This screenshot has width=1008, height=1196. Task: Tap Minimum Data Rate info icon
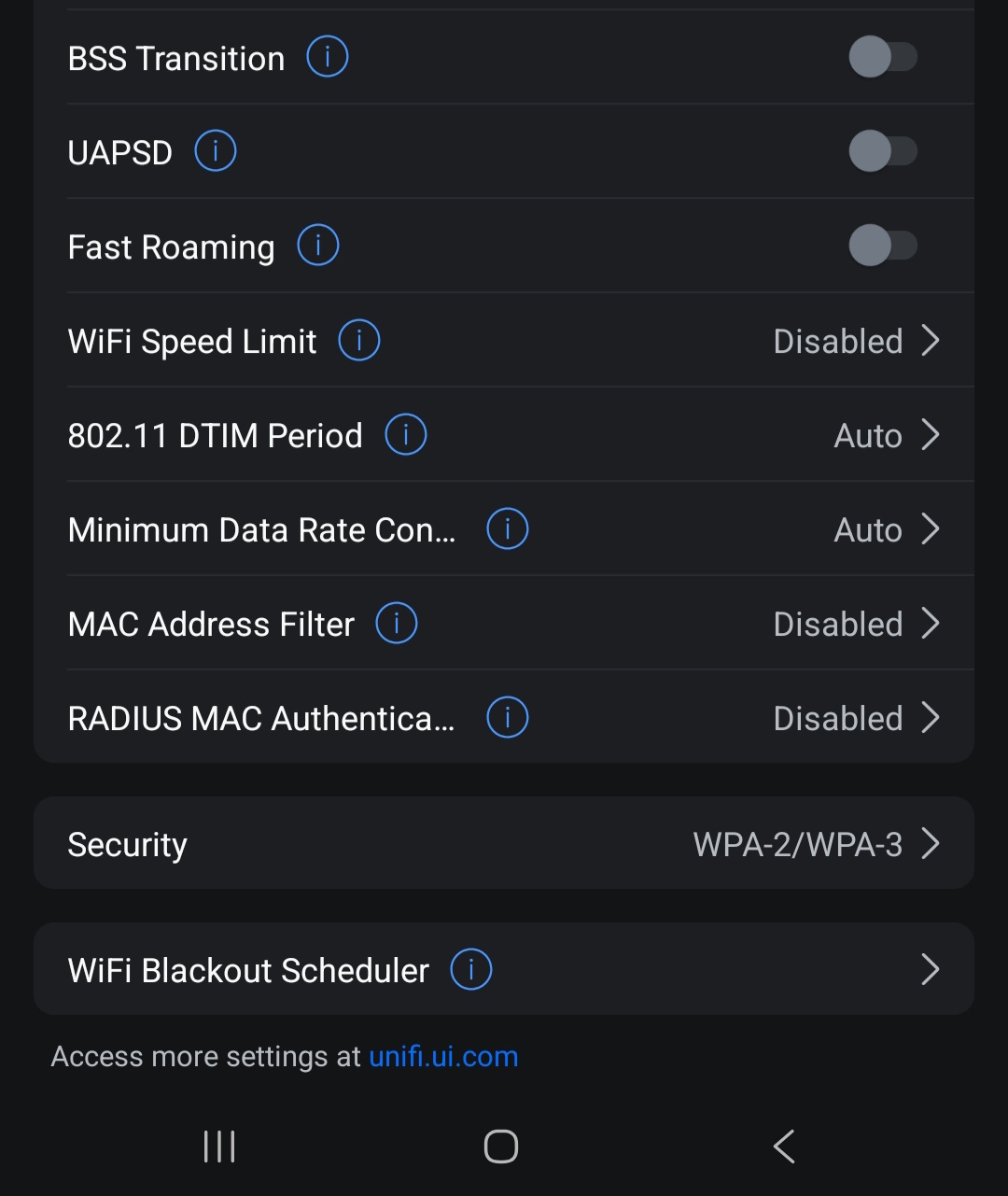(508, 529)
